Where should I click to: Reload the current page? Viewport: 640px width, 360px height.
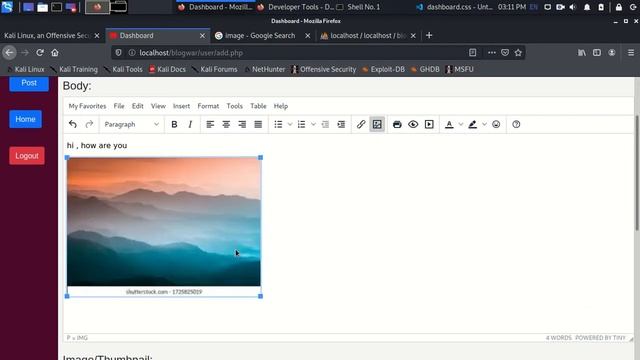tap(40, 53)
